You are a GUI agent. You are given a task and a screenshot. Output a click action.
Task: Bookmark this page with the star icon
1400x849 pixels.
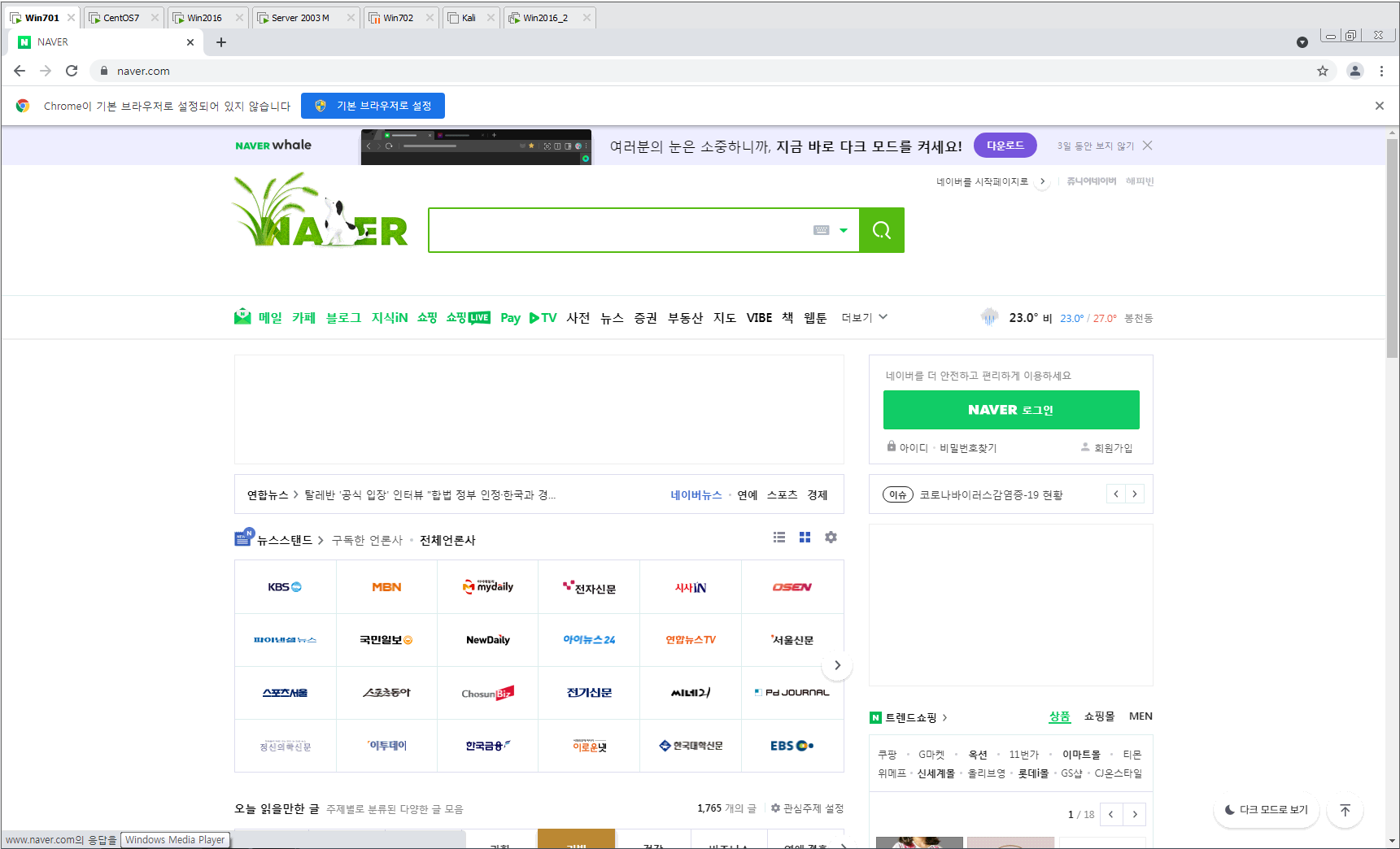pyautogui.click(x=1323, y=71)
